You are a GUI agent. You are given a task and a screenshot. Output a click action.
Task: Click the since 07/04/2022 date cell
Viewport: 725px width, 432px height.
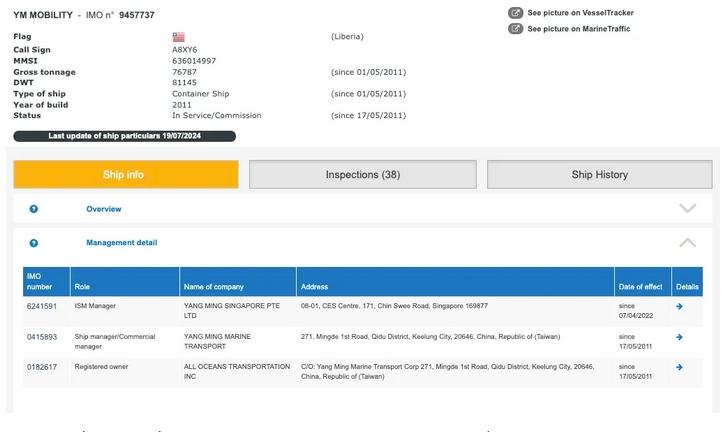636,311
